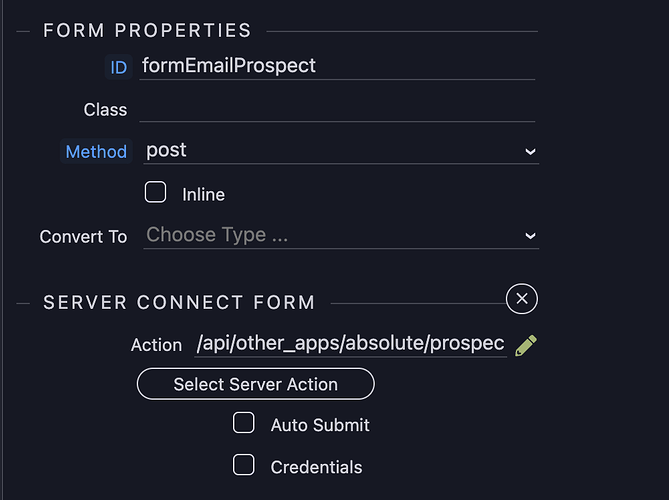This screenshot has width=669, height=500.
Task: Check the Credentials checkbox
Action: [244, 464]
